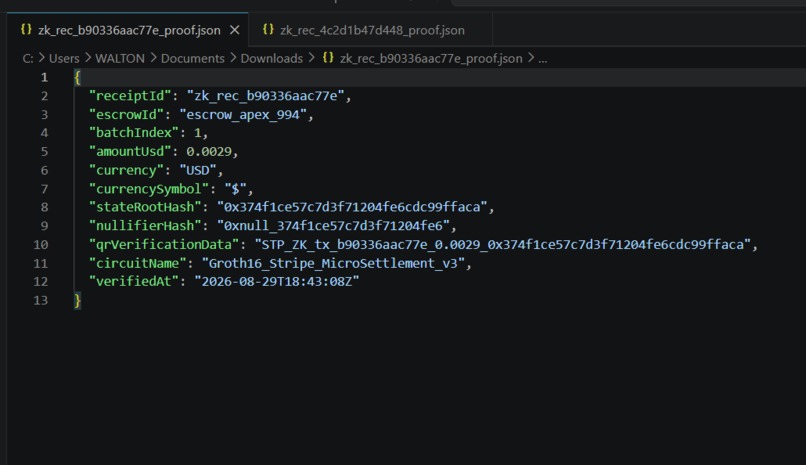Click the "verifiedAt" key
The height and width of the screenshot is (465, 806).
coord(133,282)
